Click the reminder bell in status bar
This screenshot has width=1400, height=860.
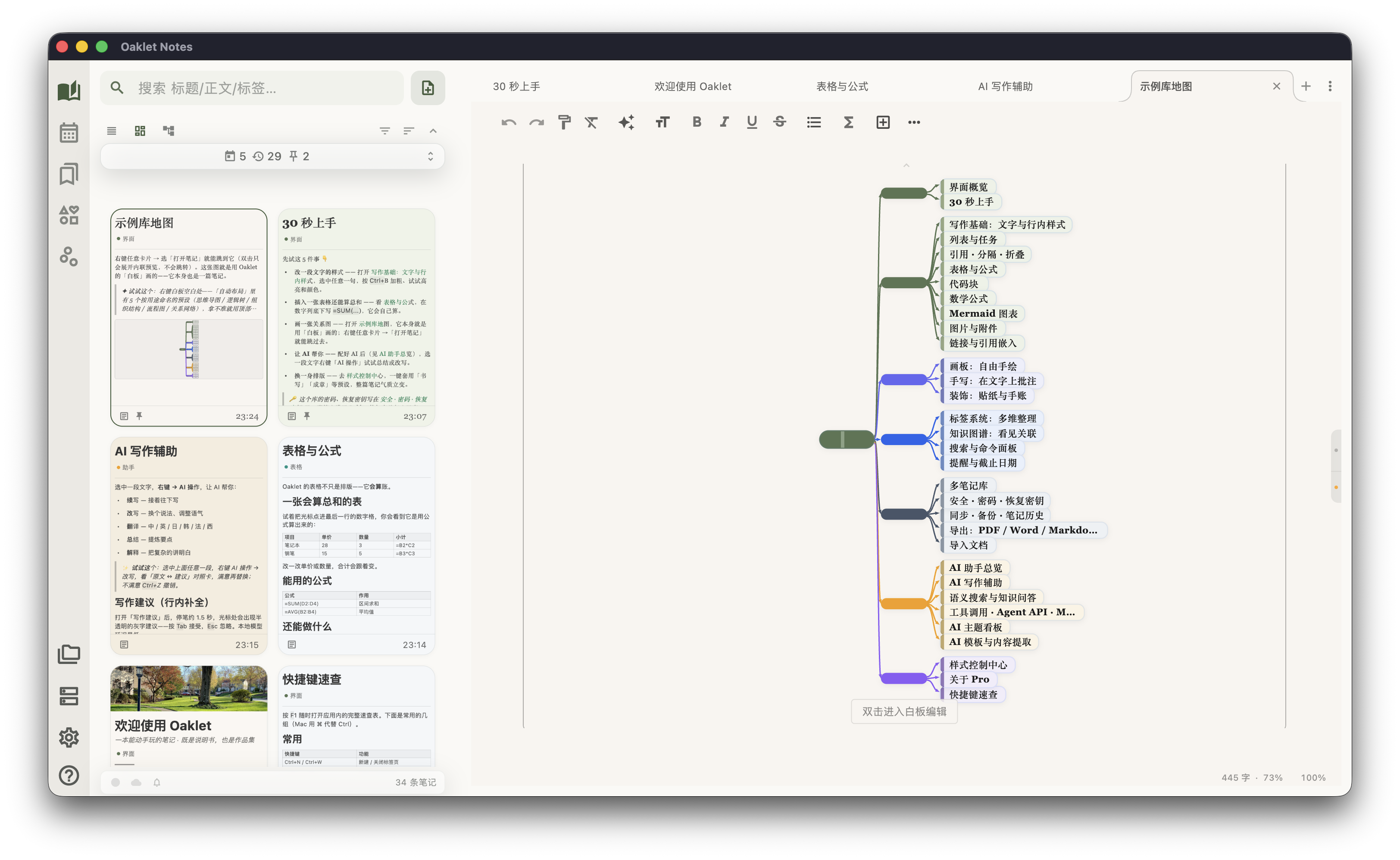pyautogui.click(x=157, y=782)
